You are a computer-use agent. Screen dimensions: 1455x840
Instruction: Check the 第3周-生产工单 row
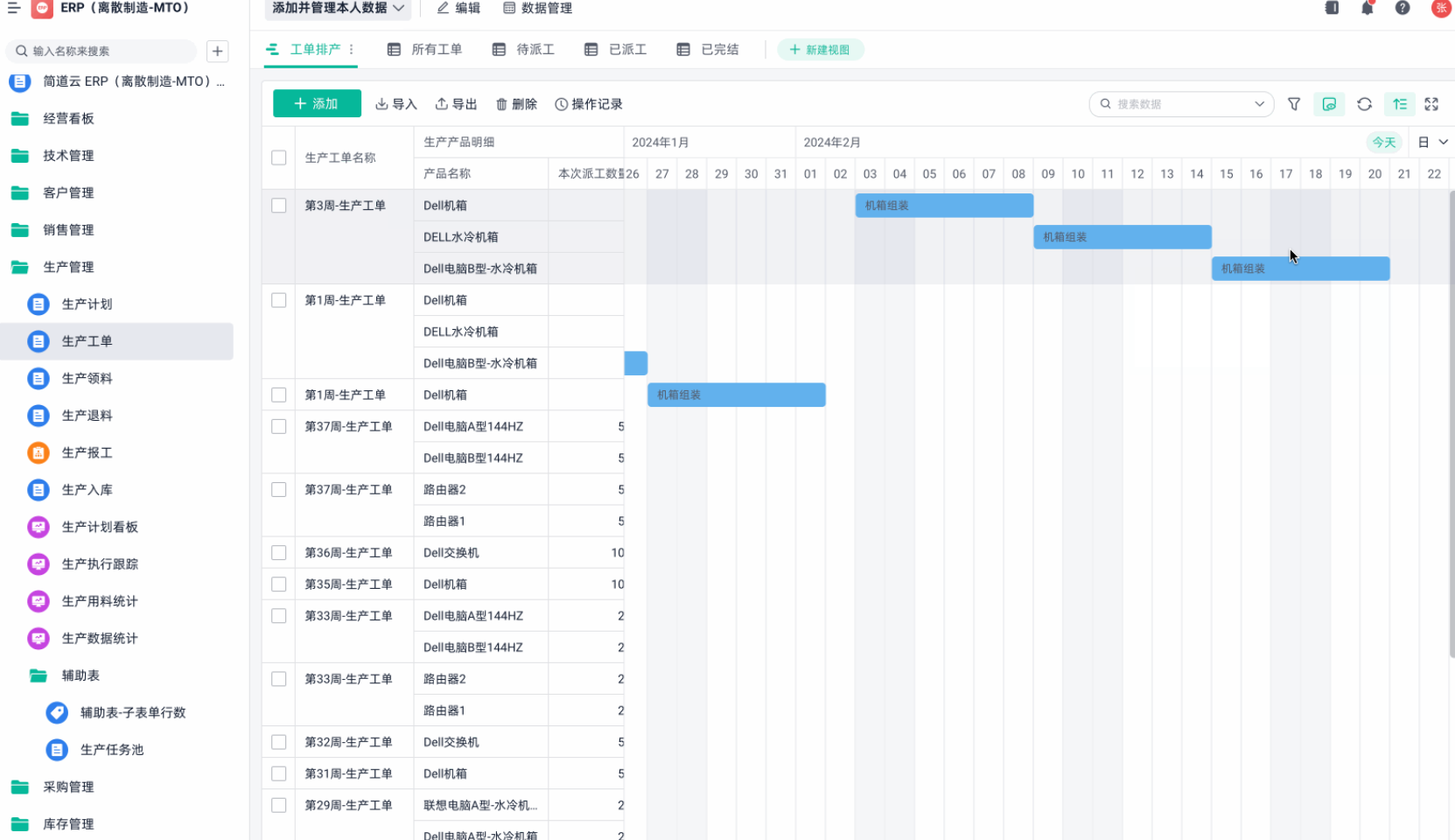(x=279, y=206)
